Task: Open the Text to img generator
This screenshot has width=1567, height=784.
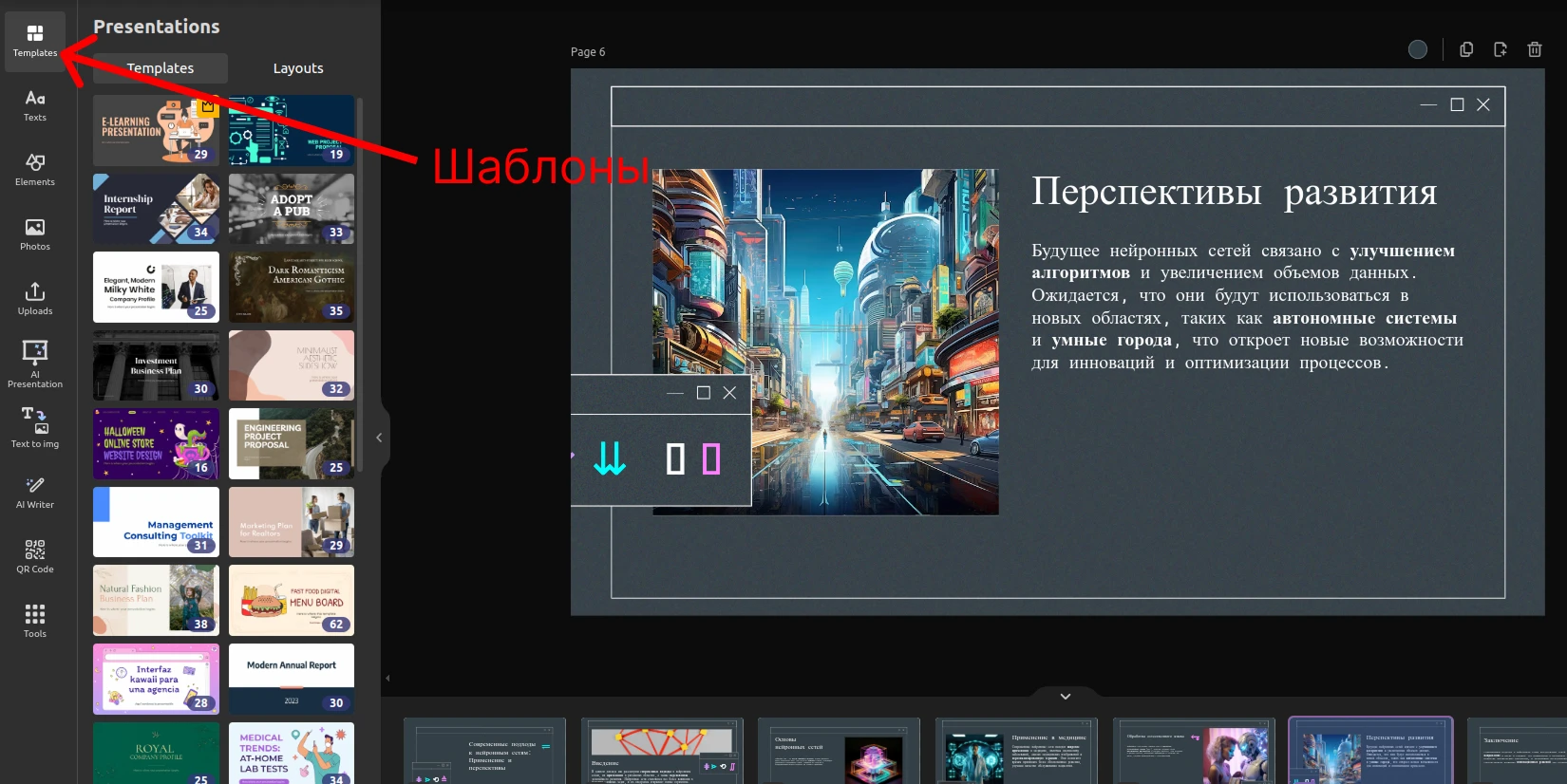Action: pos(35,428)
